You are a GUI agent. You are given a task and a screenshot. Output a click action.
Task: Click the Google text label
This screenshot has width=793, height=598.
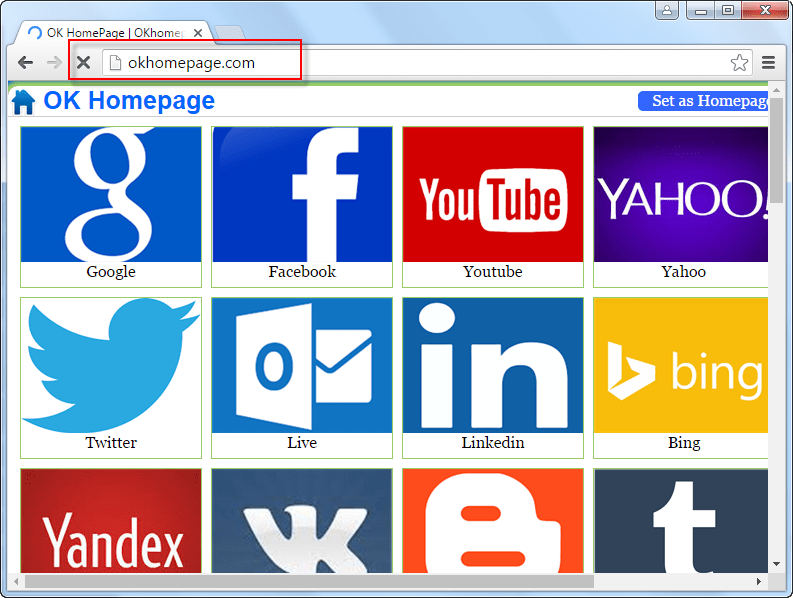(111, 272)
